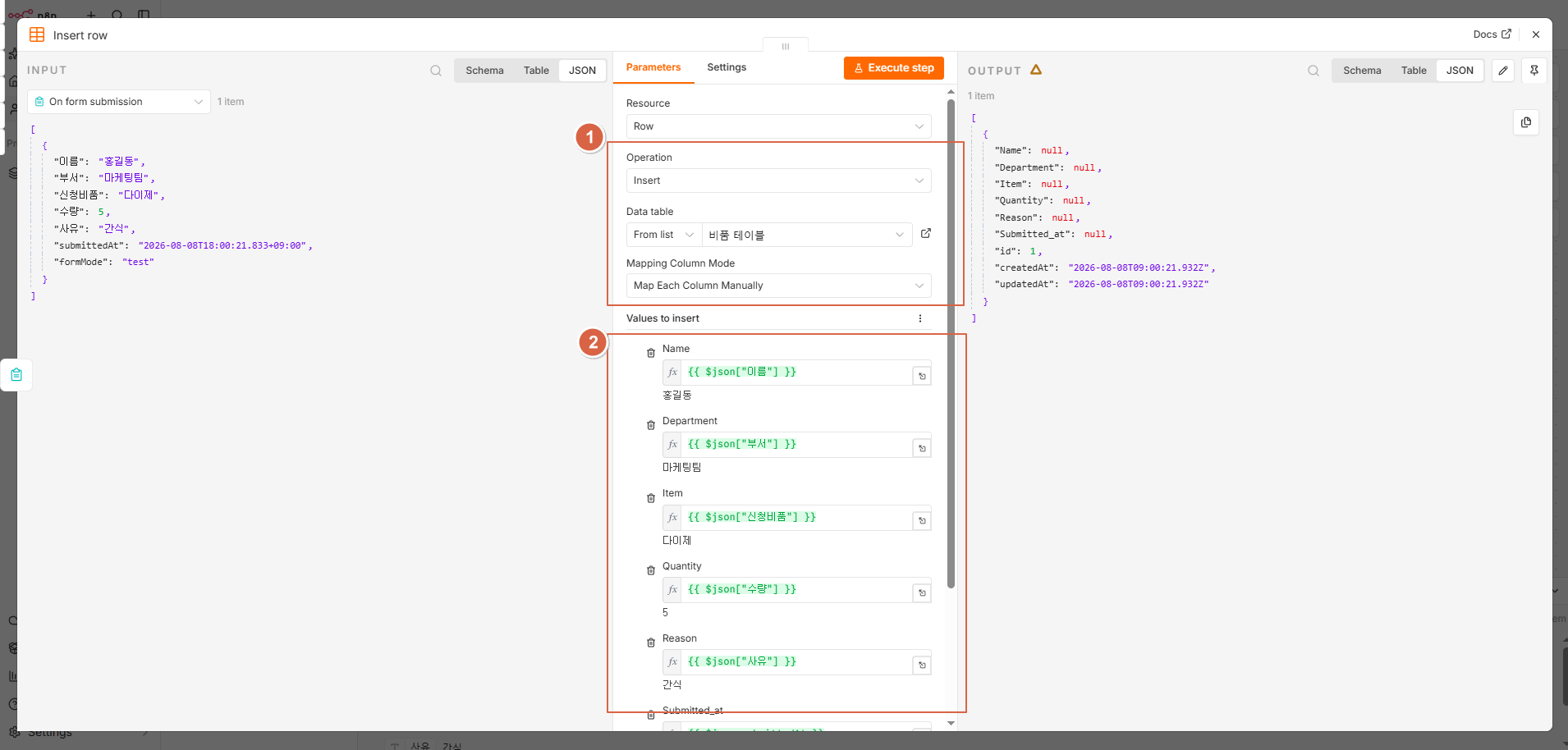Image resolution: width=1568 pixels, height=750 pixels.
Task: Delete the Quantity field mapping
Action: click(x=651, y=570)
